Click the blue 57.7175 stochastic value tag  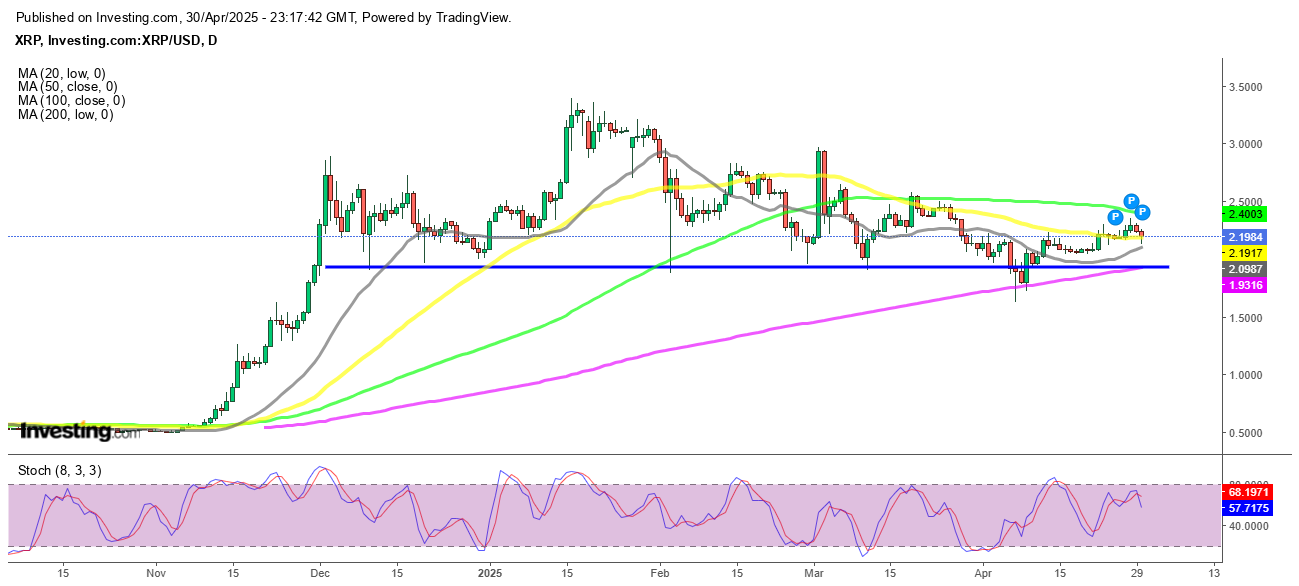coord(1252,508)
